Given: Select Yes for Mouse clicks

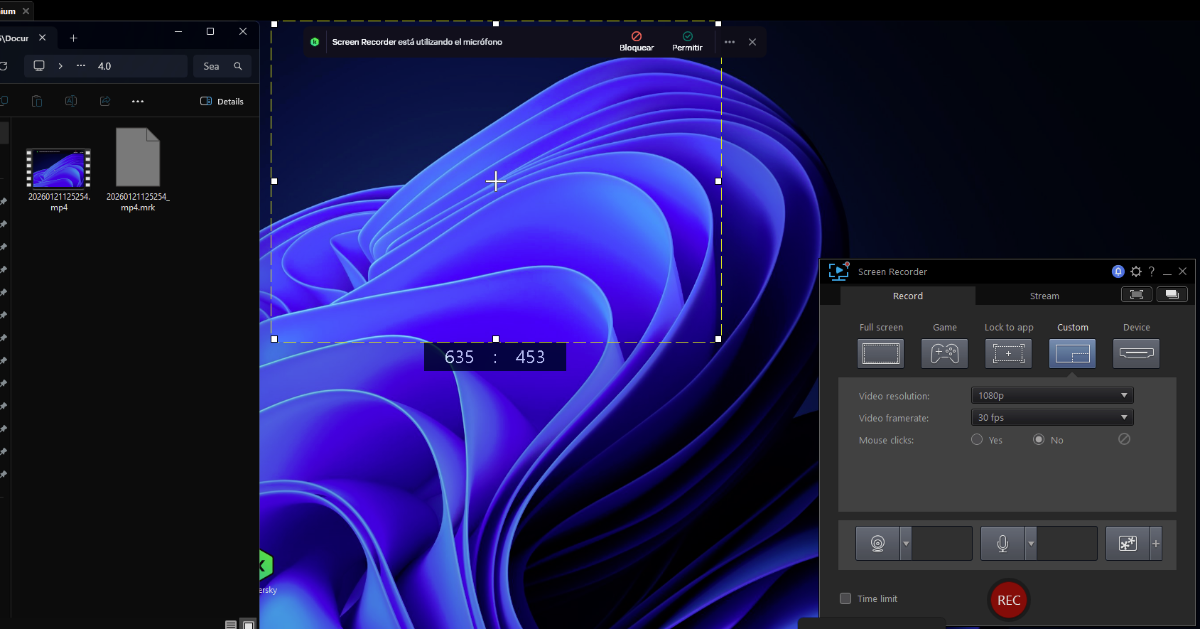Looking at the screenshot, I should point(977,440).
